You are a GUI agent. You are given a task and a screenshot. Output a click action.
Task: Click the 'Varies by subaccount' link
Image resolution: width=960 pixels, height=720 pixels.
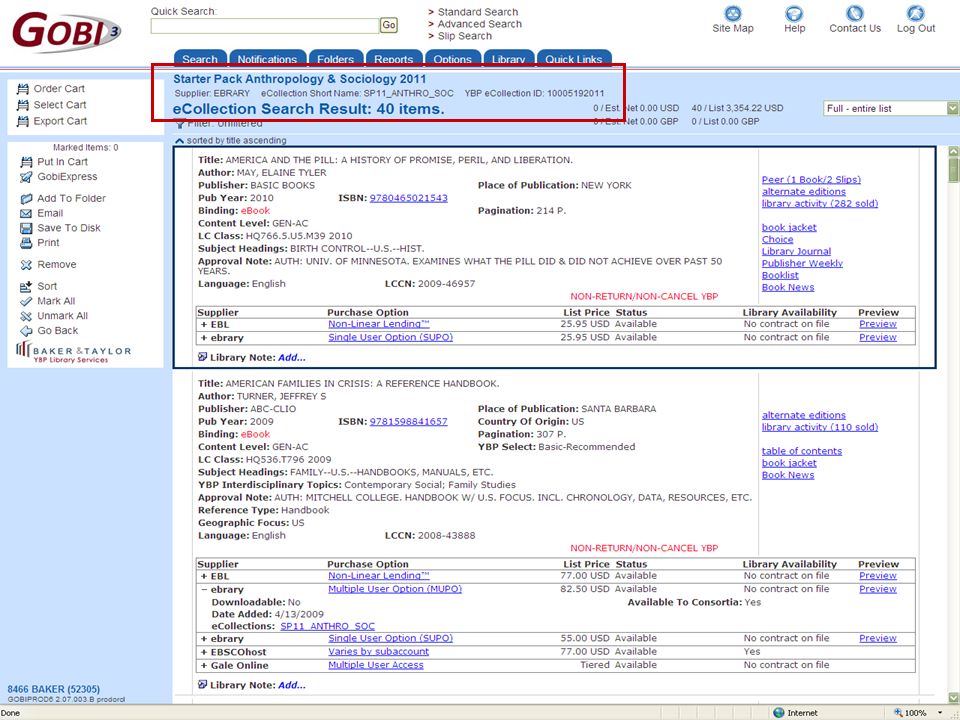click(378, 651)
